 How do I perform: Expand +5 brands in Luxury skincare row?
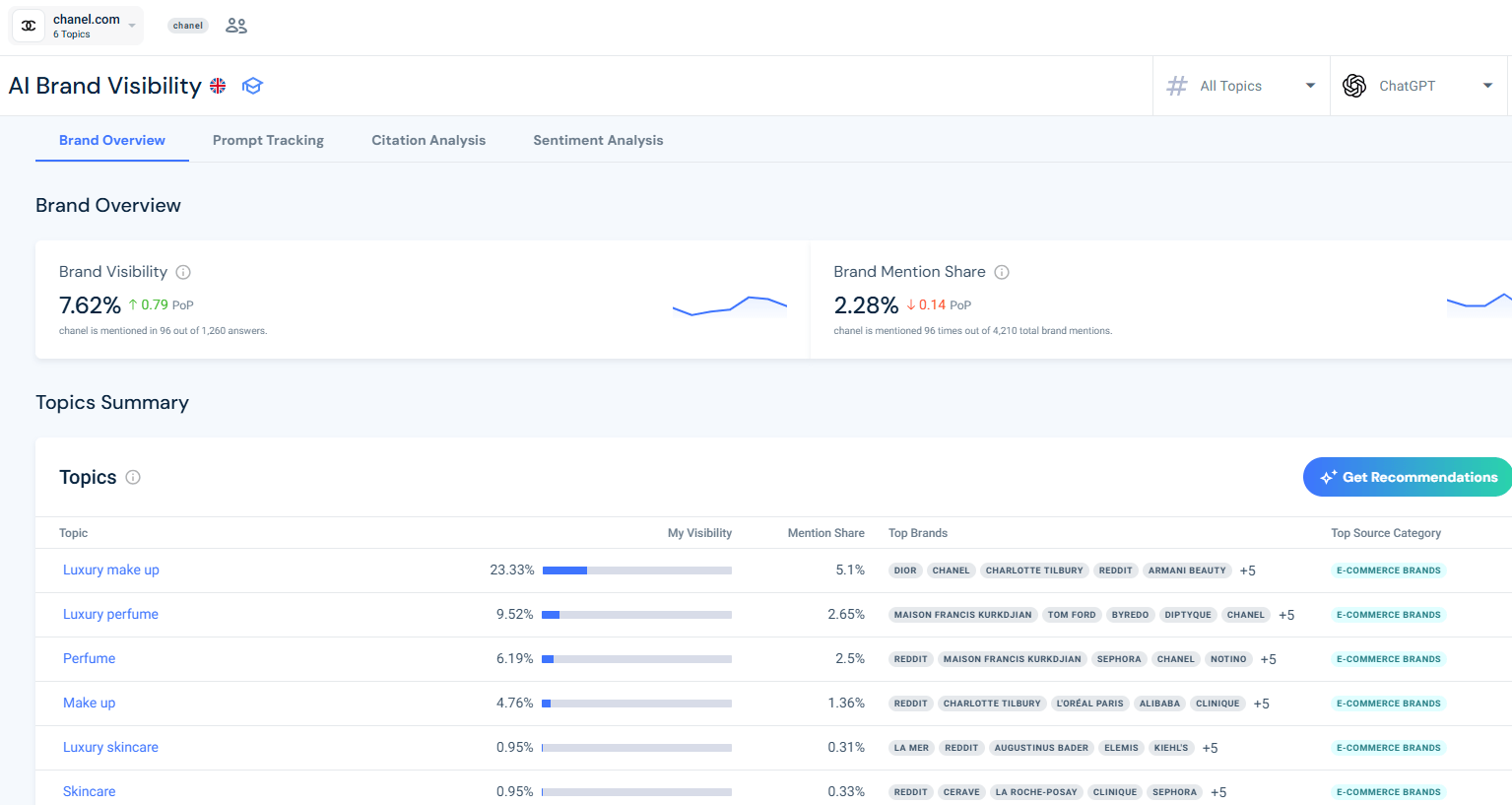tap(1211, 748)
